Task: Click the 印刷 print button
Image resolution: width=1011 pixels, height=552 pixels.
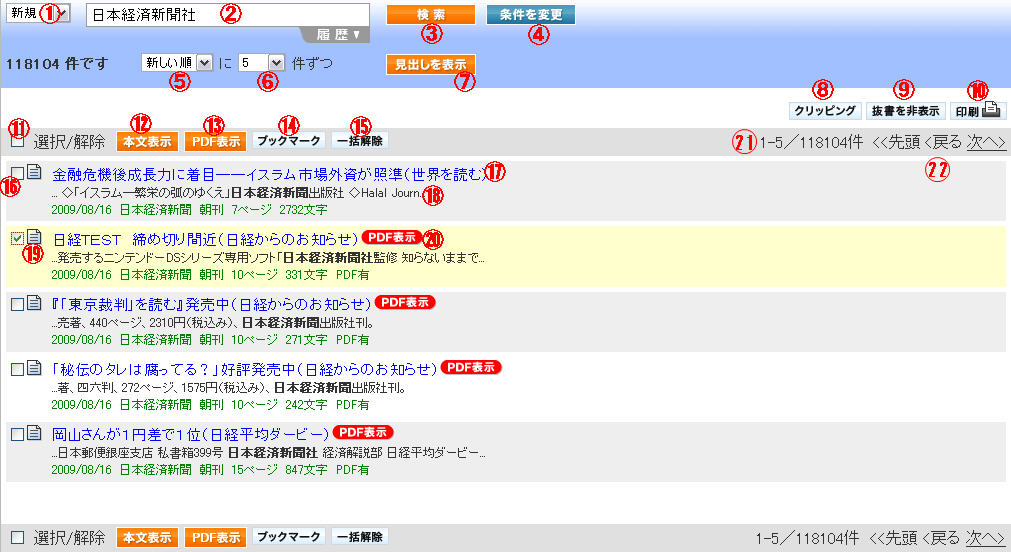Action: [977, 111]
